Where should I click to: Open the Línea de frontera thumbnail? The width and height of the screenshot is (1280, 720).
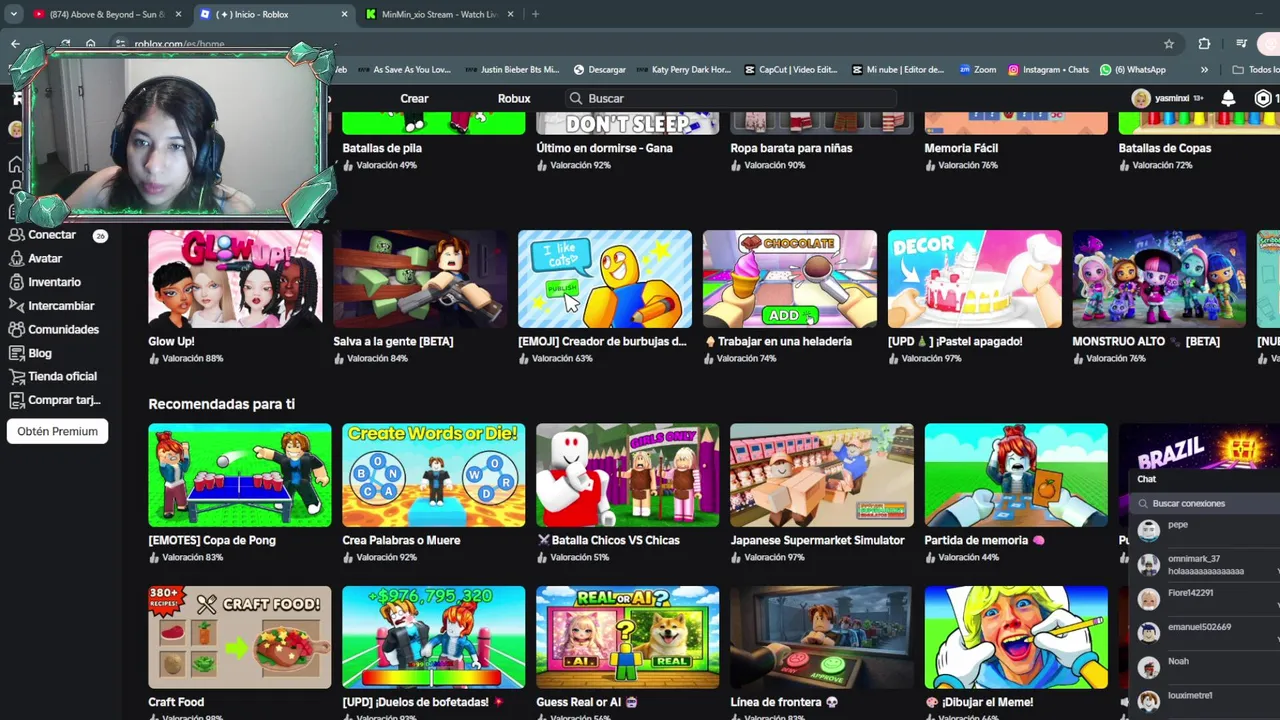pos(822,637)
